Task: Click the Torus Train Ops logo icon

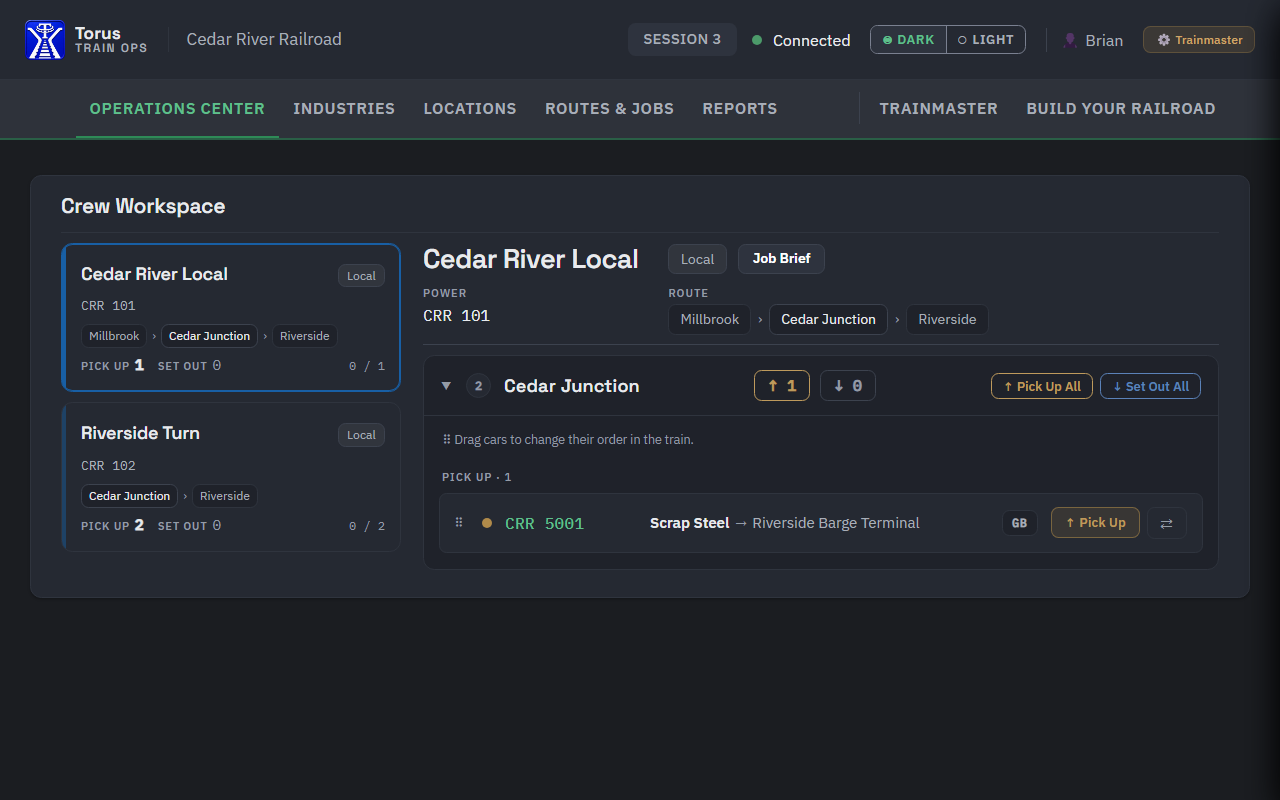Action: point(45,40)
